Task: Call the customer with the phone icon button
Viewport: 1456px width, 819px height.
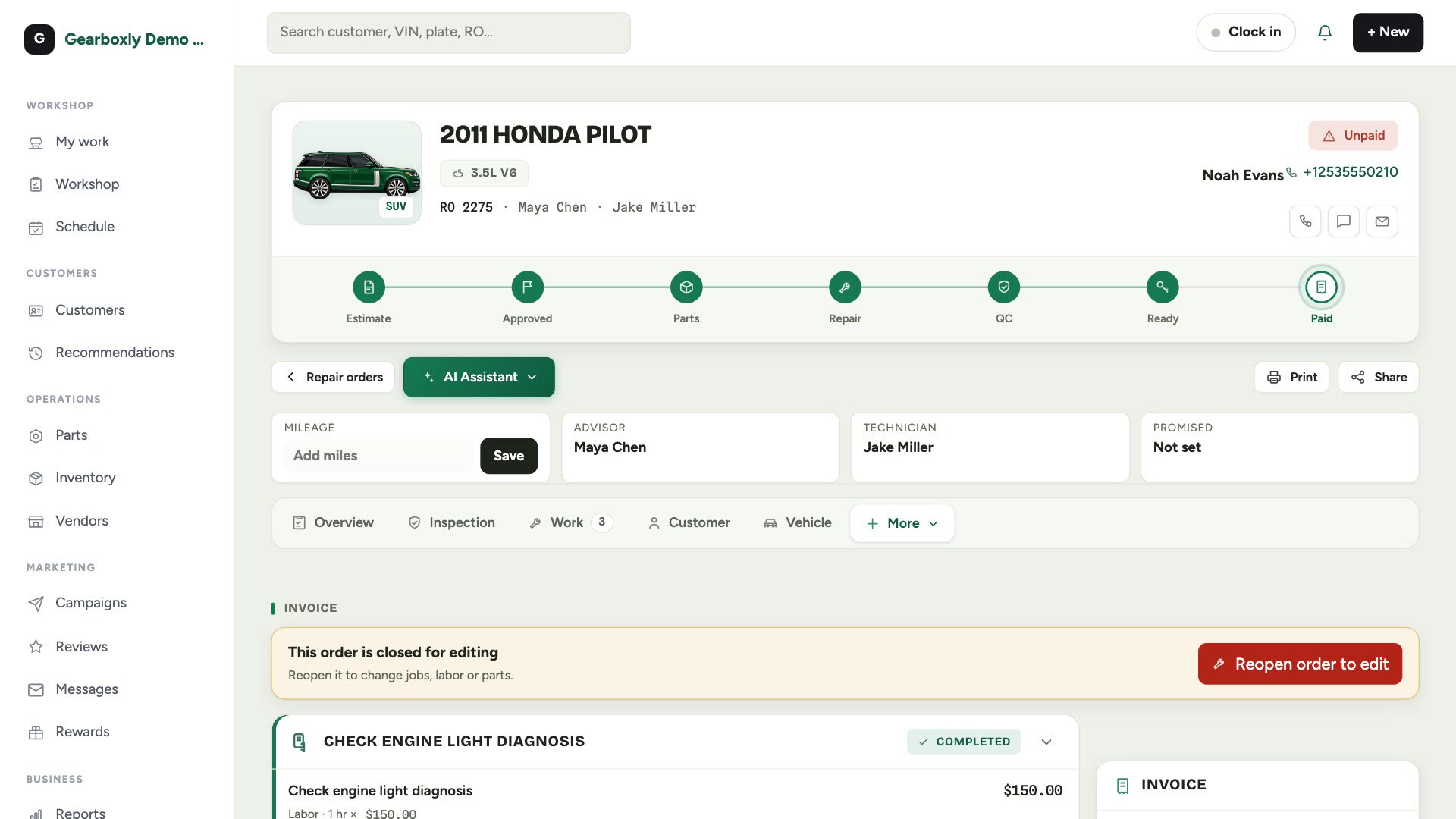Action: [1305, 221]
